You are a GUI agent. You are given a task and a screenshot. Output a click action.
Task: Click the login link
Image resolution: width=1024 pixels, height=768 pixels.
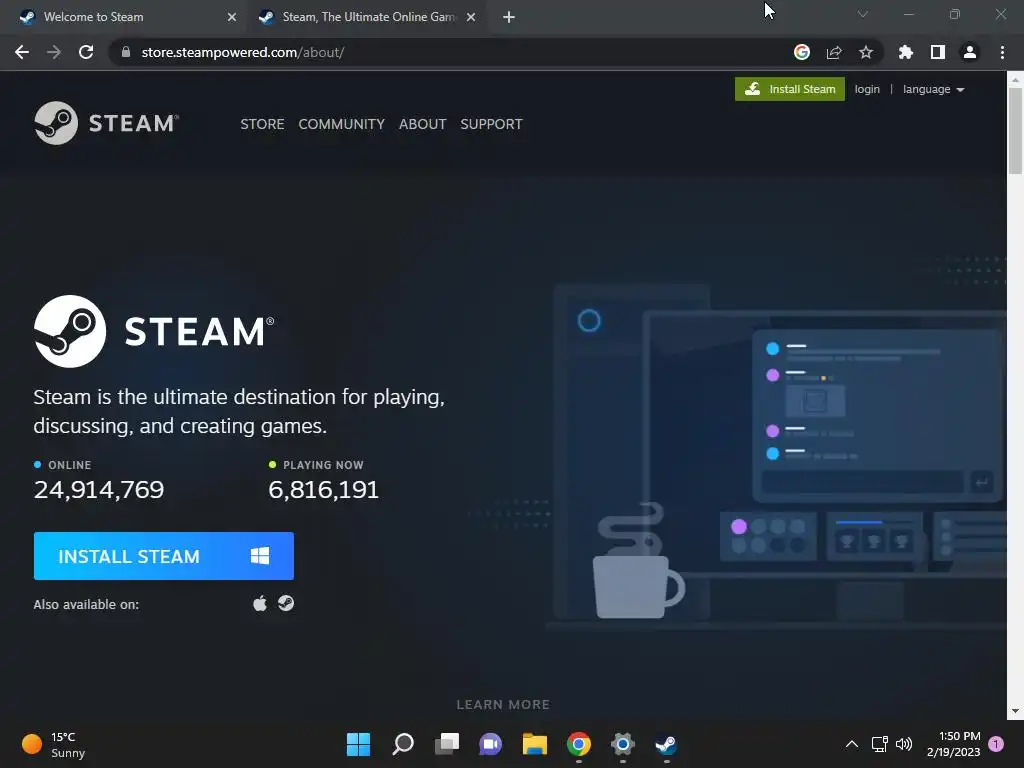(x=867, y=89)
